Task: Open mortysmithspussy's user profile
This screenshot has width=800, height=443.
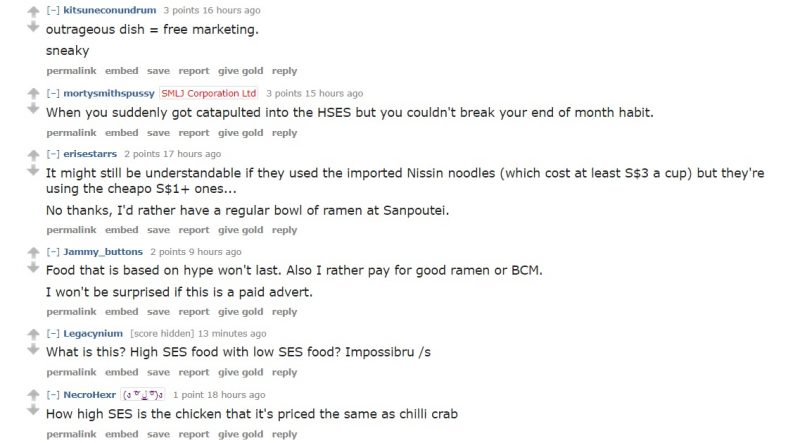Action: click(x=109, y=93)
